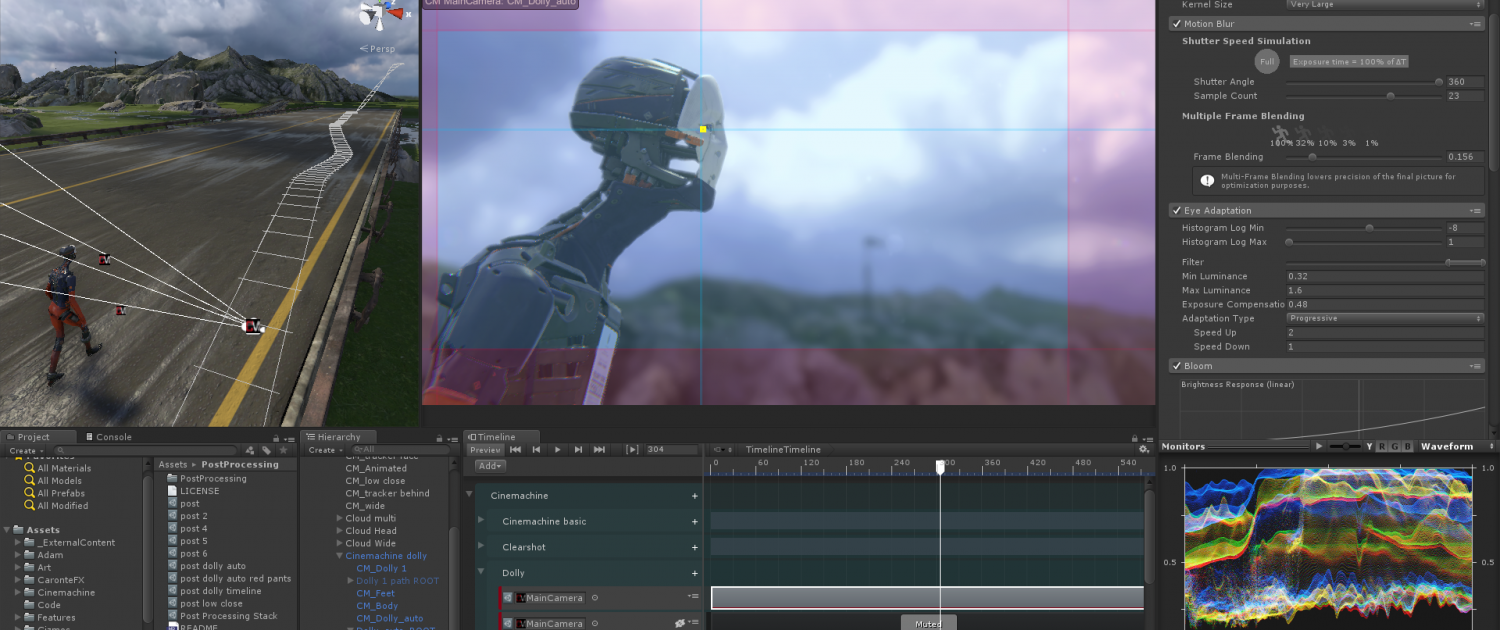Click the Full shutter speed button
The height and width of the screenshot is (630, 1500).
point(1267,62)
